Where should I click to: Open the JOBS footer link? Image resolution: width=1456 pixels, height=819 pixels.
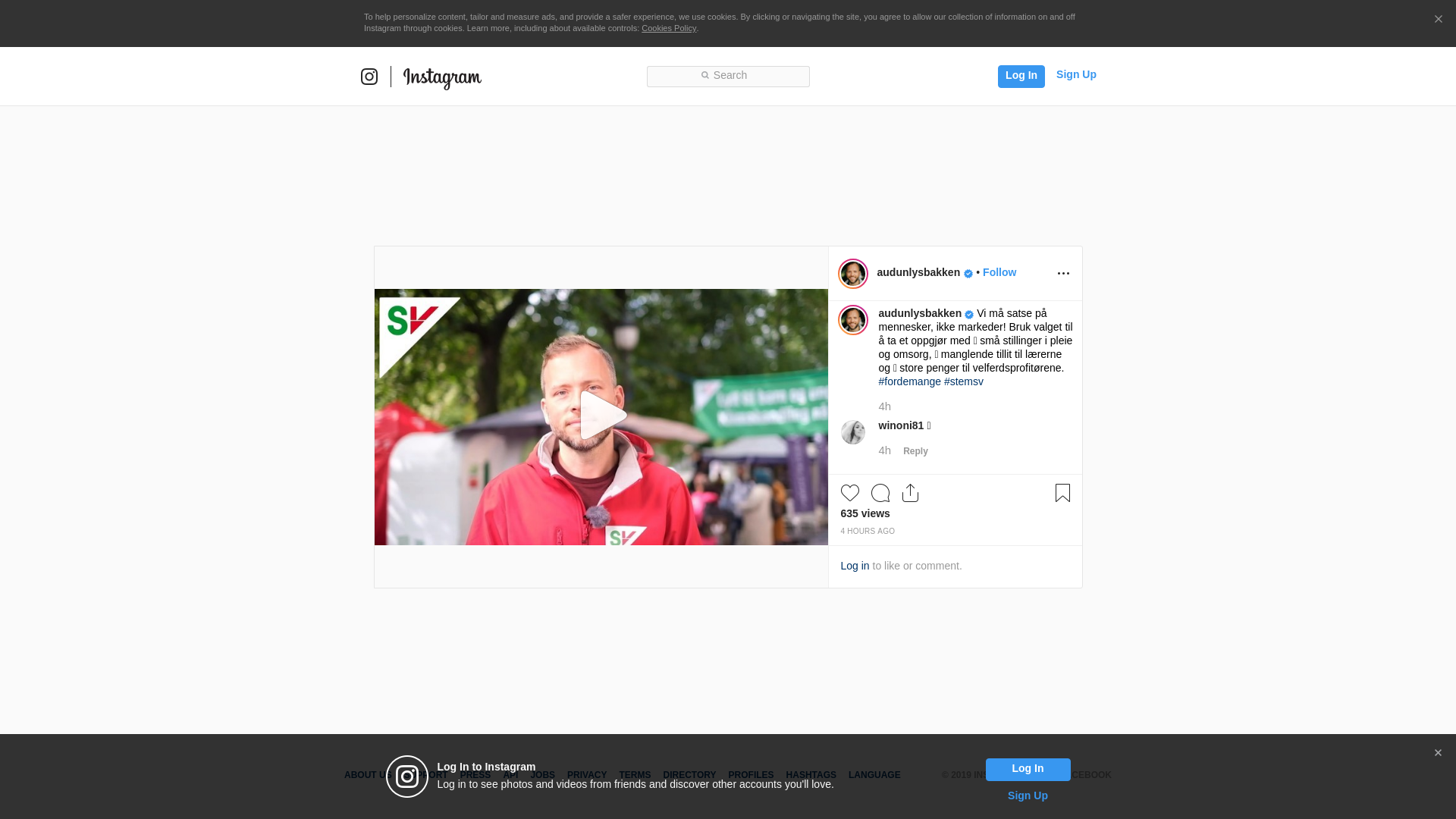click(543, 775)
